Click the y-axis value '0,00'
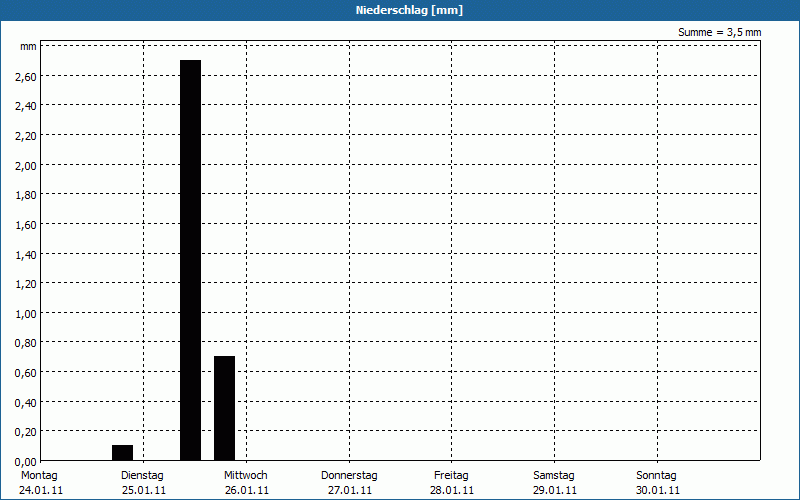Image resolution: width=800 pixels, height=500 pixels. [26, 462]
